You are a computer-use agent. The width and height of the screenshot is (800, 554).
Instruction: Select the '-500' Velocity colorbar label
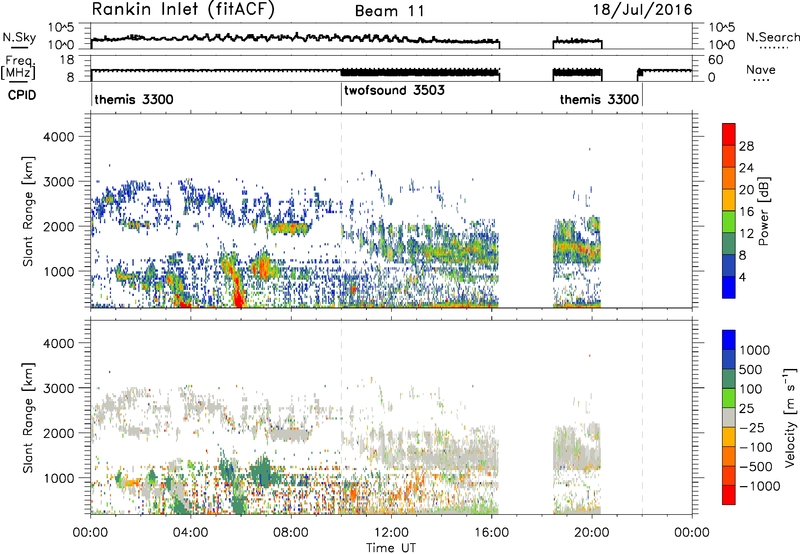tap(755, 467)
